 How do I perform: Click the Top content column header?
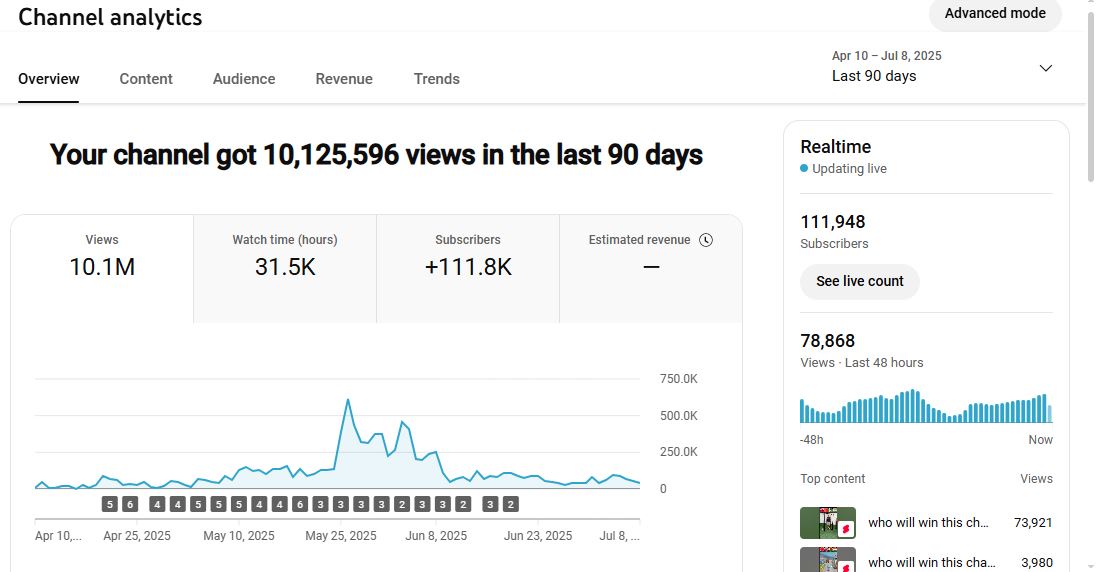coord(832,479)
